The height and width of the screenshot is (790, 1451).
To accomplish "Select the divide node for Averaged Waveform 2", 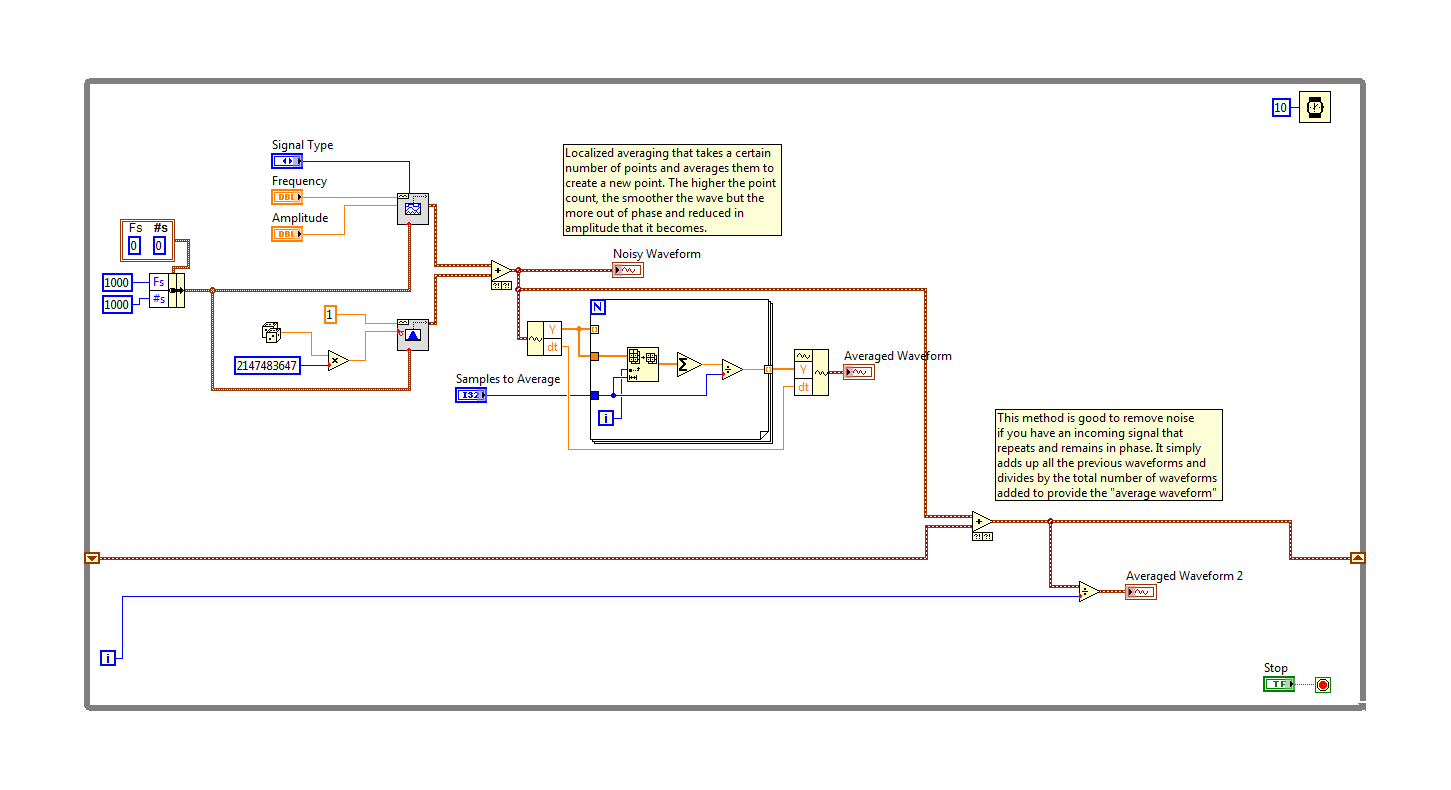I will 1089,592.
